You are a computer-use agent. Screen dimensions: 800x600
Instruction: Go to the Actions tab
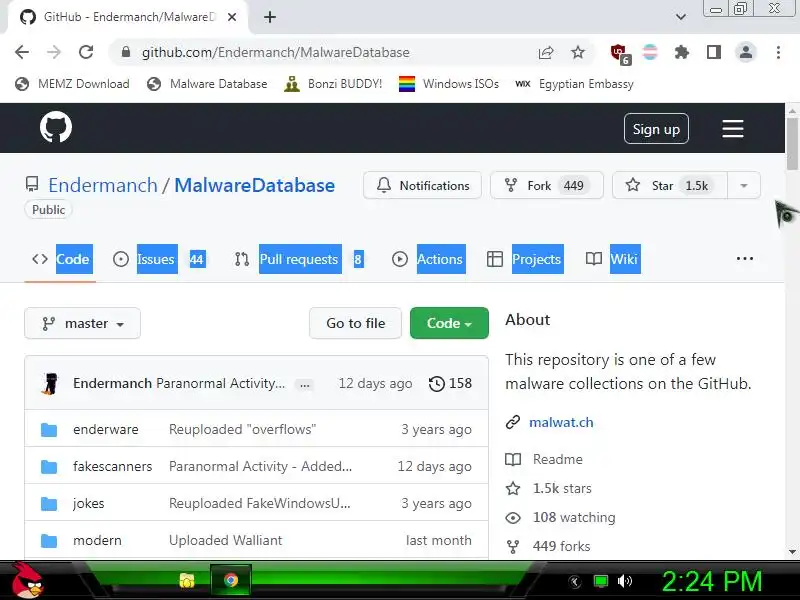[428, 259]
